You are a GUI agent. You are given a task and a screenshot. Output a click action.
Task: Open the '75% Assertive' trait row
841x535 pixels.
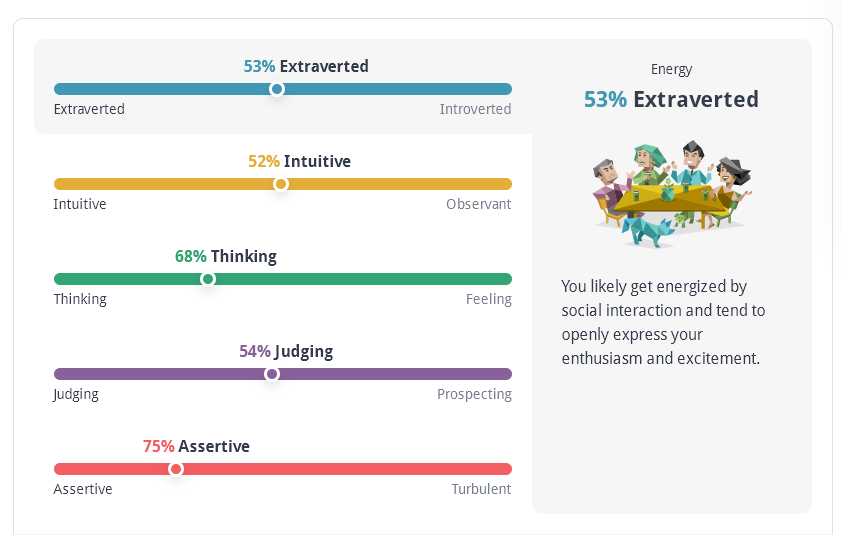coord(196,446)
